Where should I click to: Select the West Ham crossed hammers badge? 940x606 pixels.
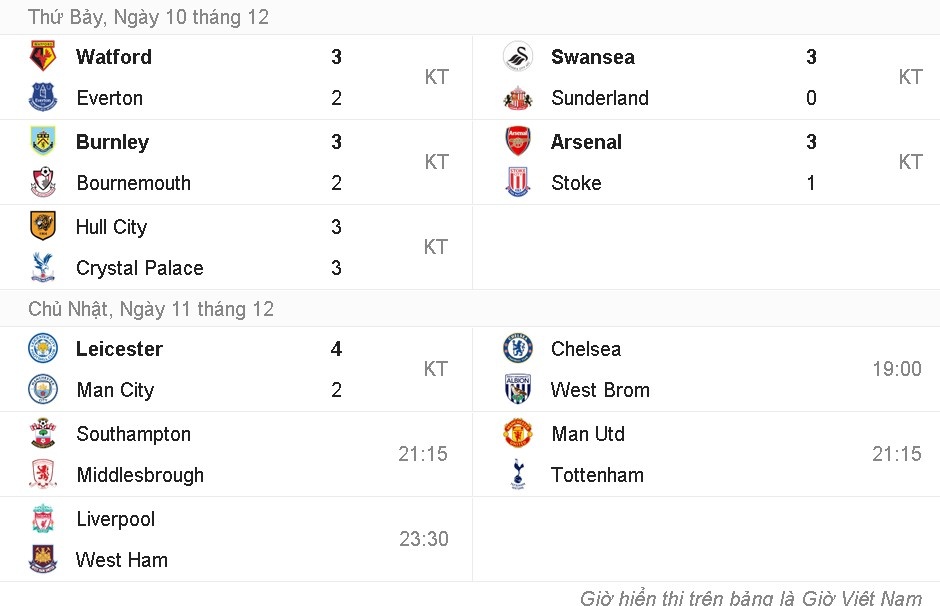click(42, 560)
